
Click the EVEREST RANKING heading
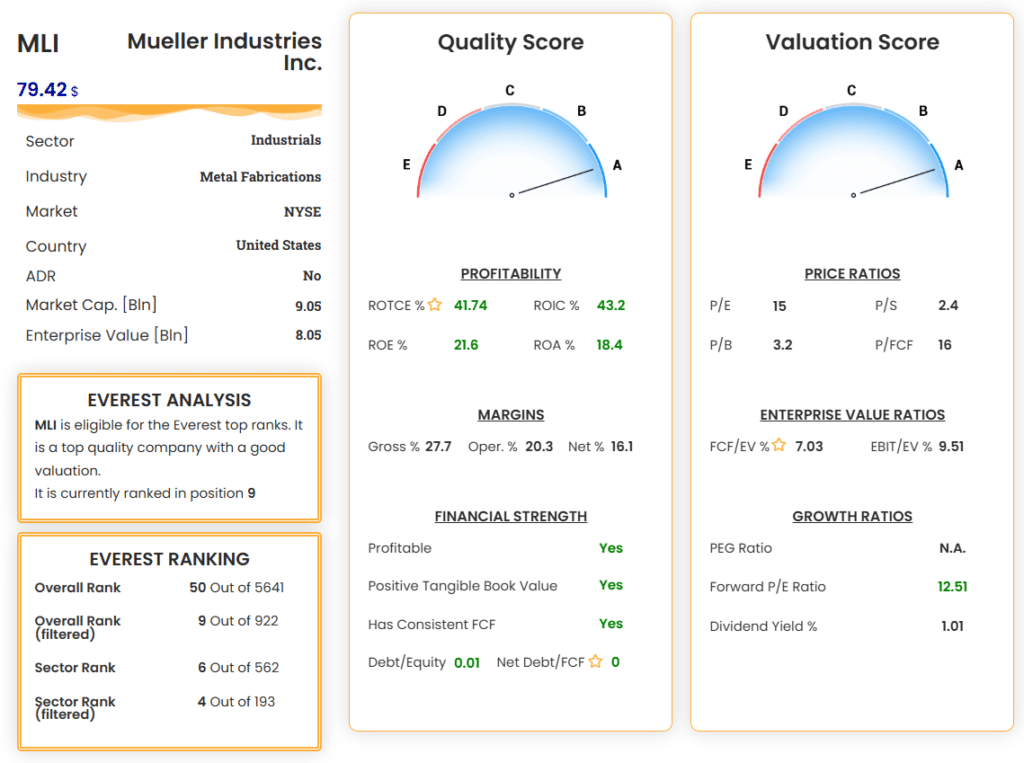tap(169, 559)
